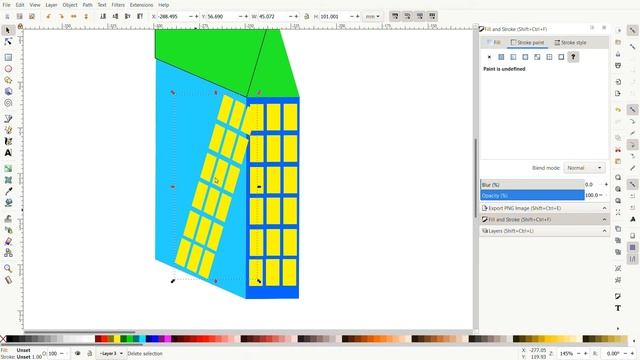Raise selection to top
The width and height of the screenshot is (640, 360).
click(140, 16)
